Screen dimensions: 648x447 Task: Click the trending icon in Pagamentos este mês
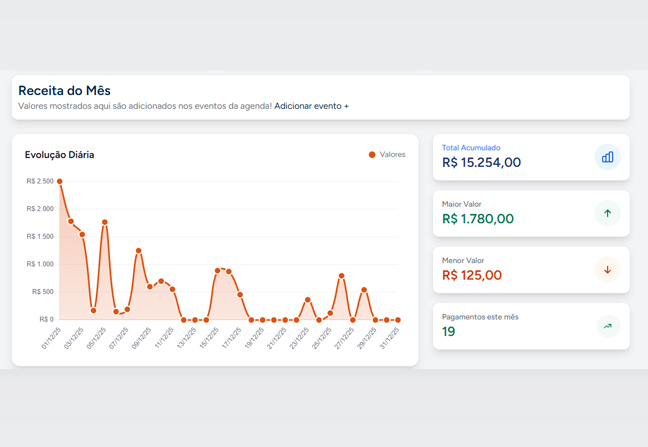[x=607, y=326]
